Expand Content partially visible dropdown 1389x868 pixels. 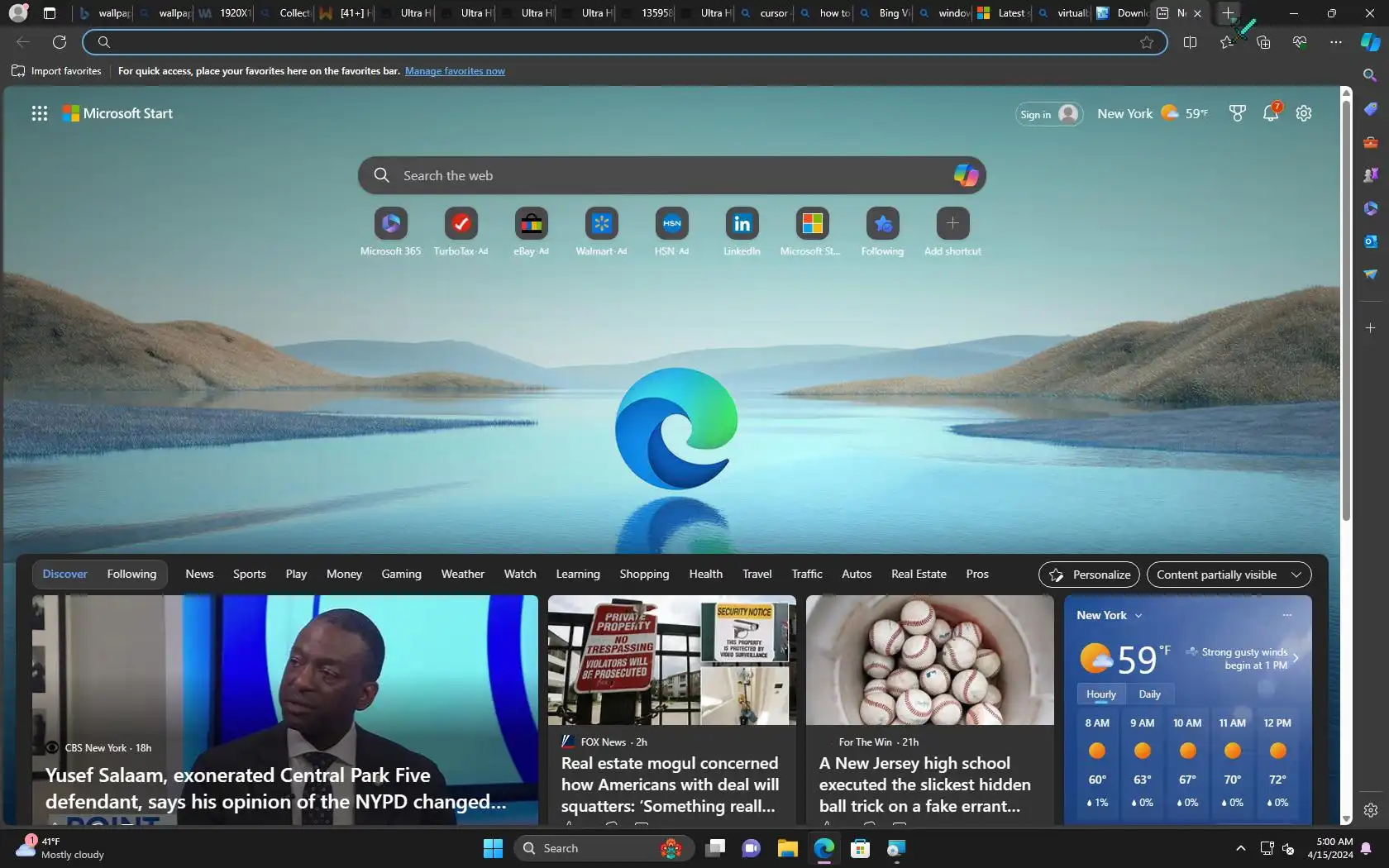point(1229,575)
